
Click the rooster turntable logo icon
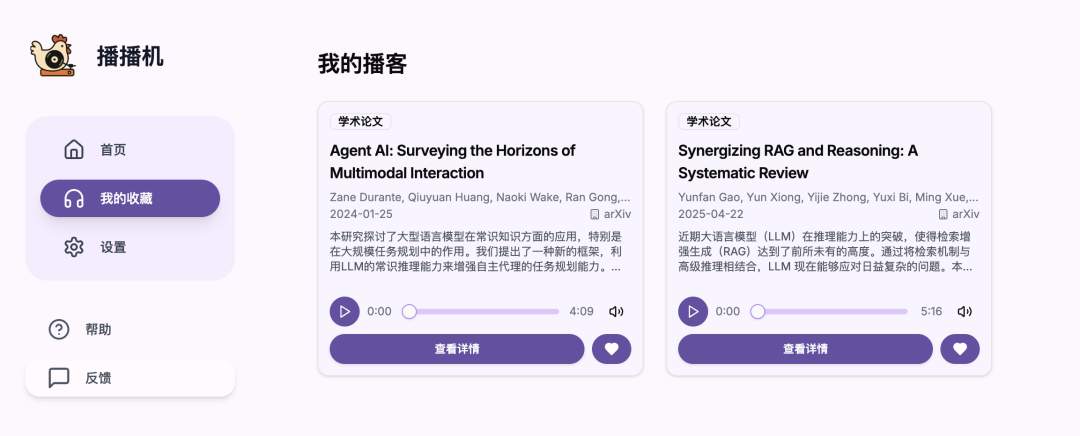click(52, 56)
